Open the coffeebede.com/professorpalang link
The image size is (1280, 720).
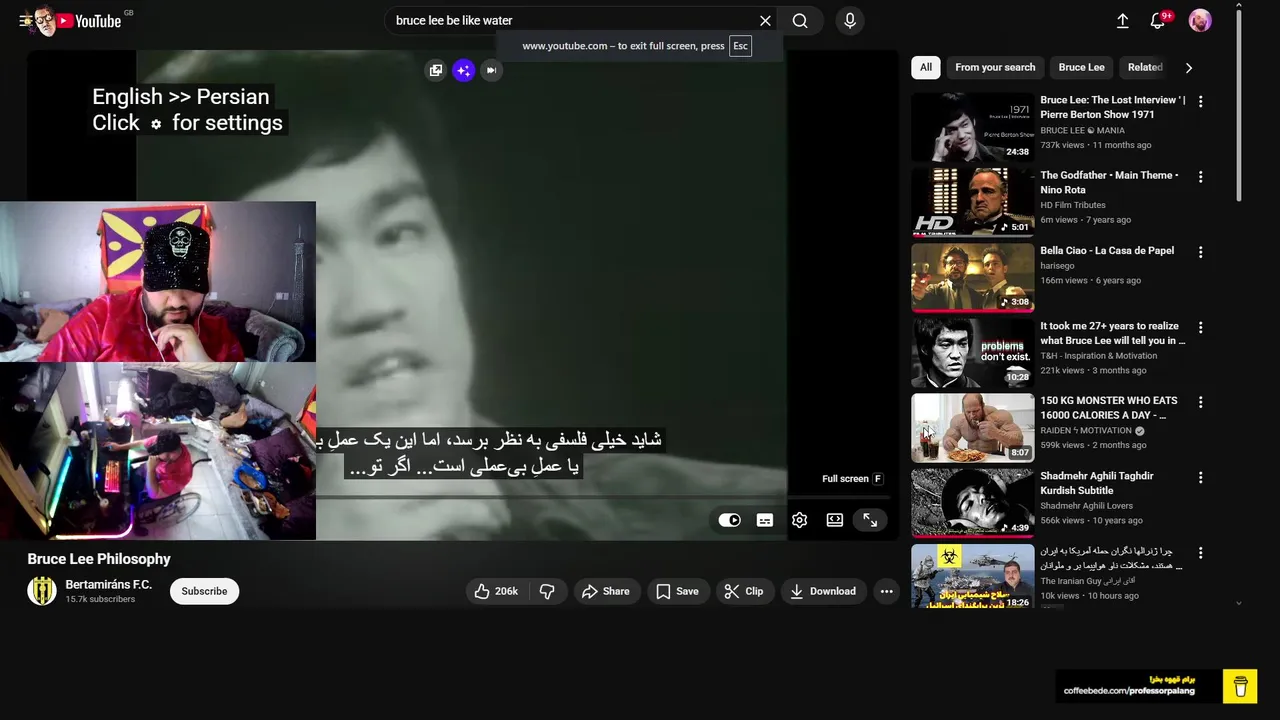pos(1128,691)
